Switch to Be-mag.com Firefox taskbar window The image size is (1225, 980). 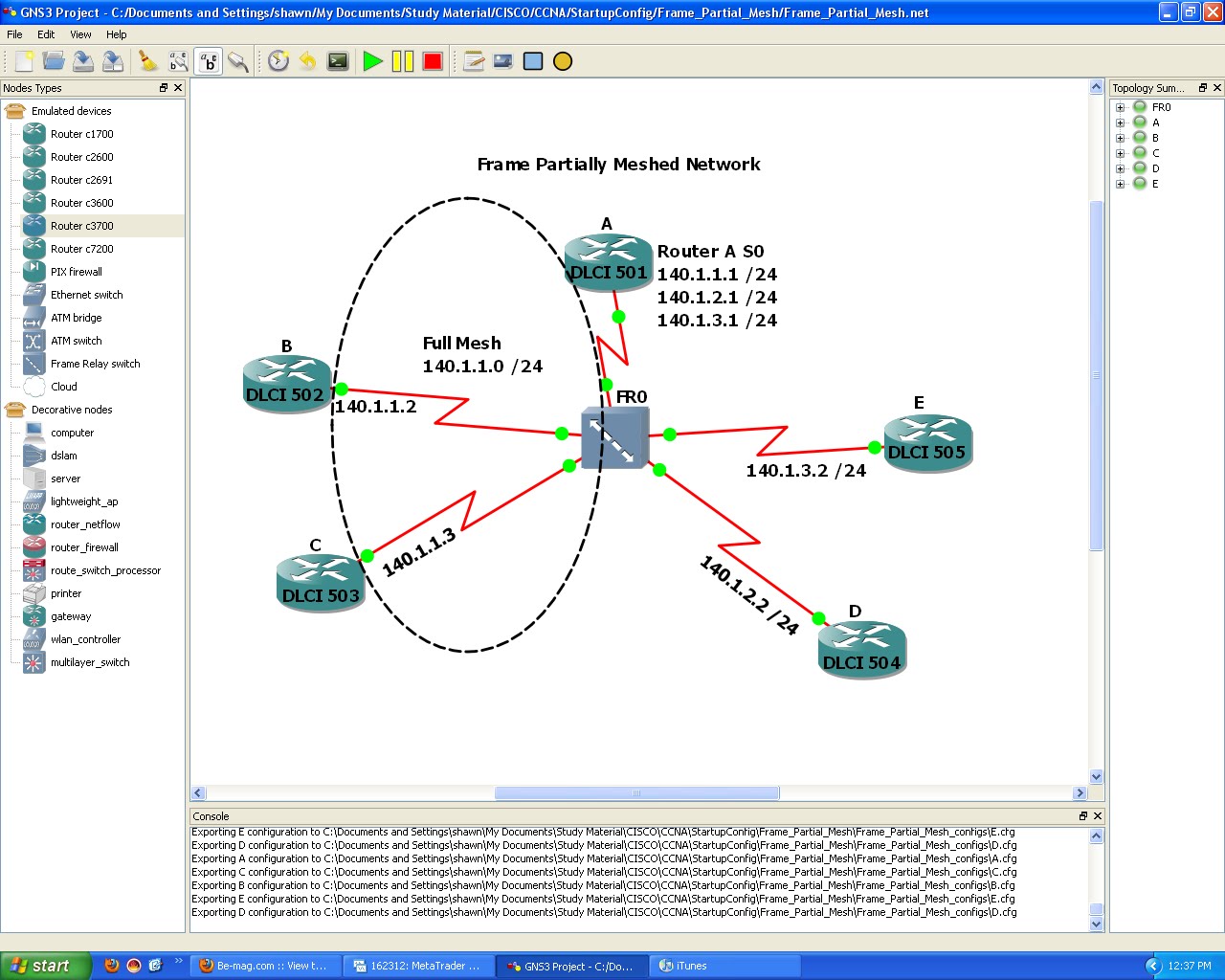(266, 966)
